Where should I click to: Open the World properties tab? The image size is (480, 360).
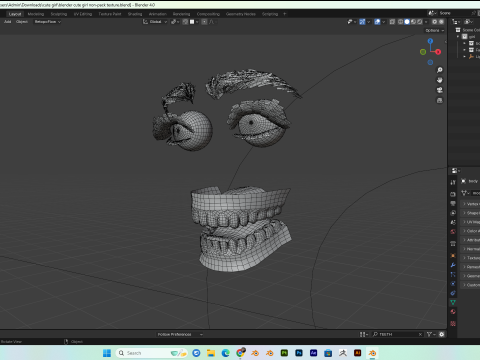coord(453,231)
